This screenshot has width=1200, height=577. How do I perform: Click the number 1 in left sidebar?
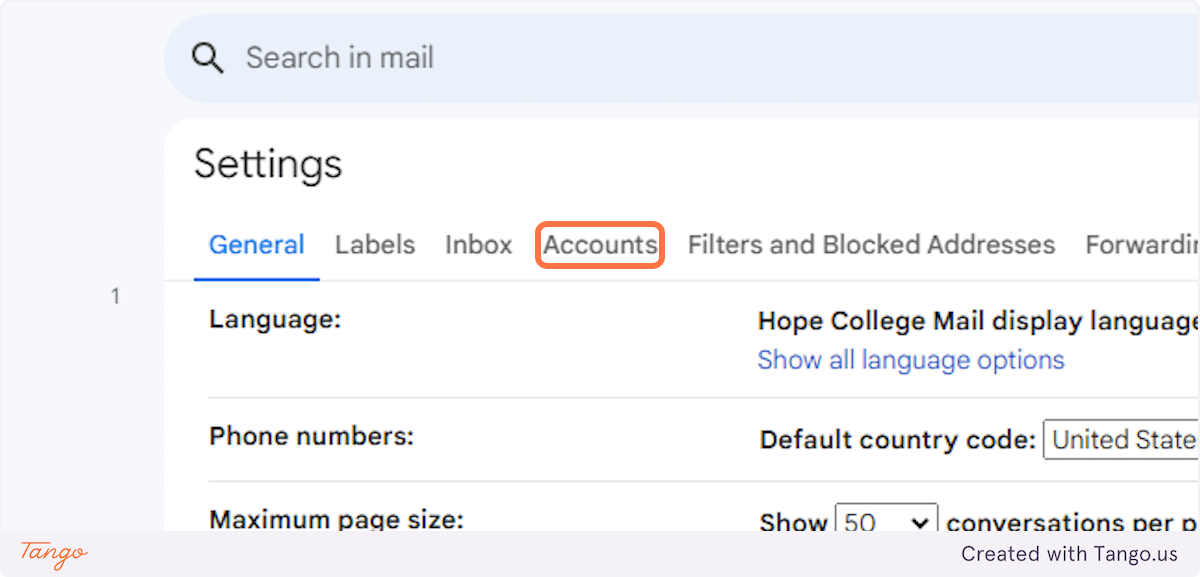point(115,296)
